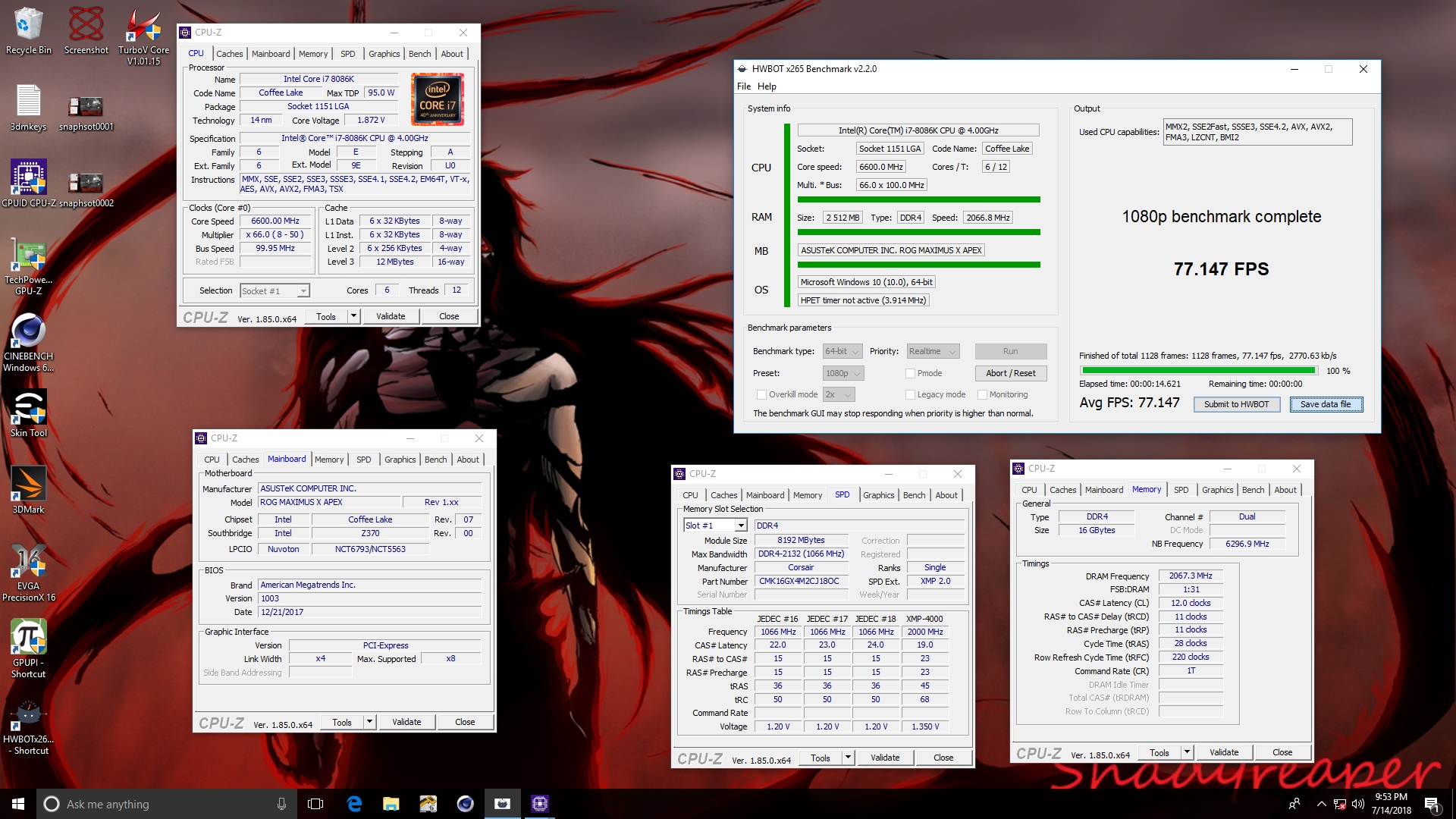Click the Ask me anything search box
The width and height of the screenshot is (1456, 819).
point(167,804)
